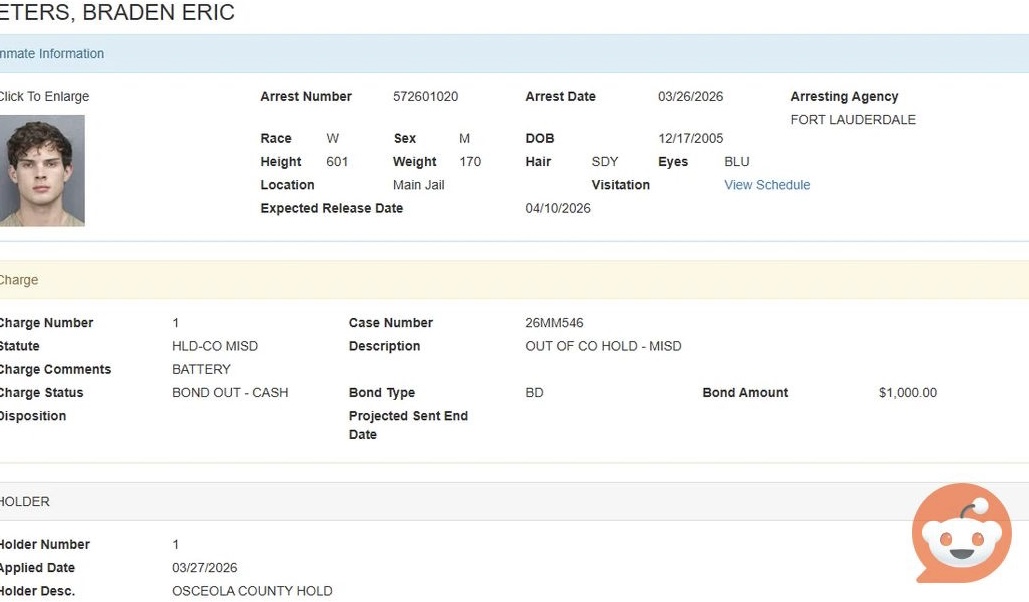The width and height of the screenshot is (1029, 602).
Task: Click charge comments value BATTERY
Action: pyautogui.click(x=201, y=370)
